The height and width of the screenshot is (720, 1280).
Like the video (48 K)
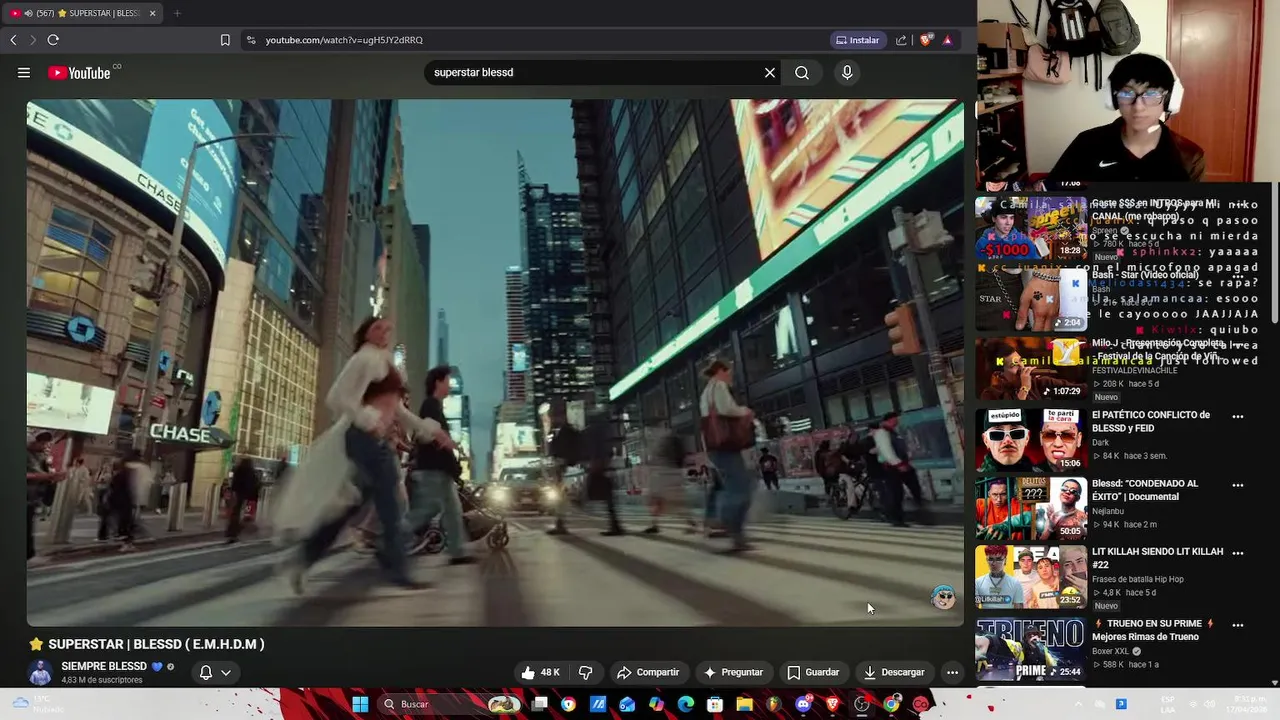[540, 672]
